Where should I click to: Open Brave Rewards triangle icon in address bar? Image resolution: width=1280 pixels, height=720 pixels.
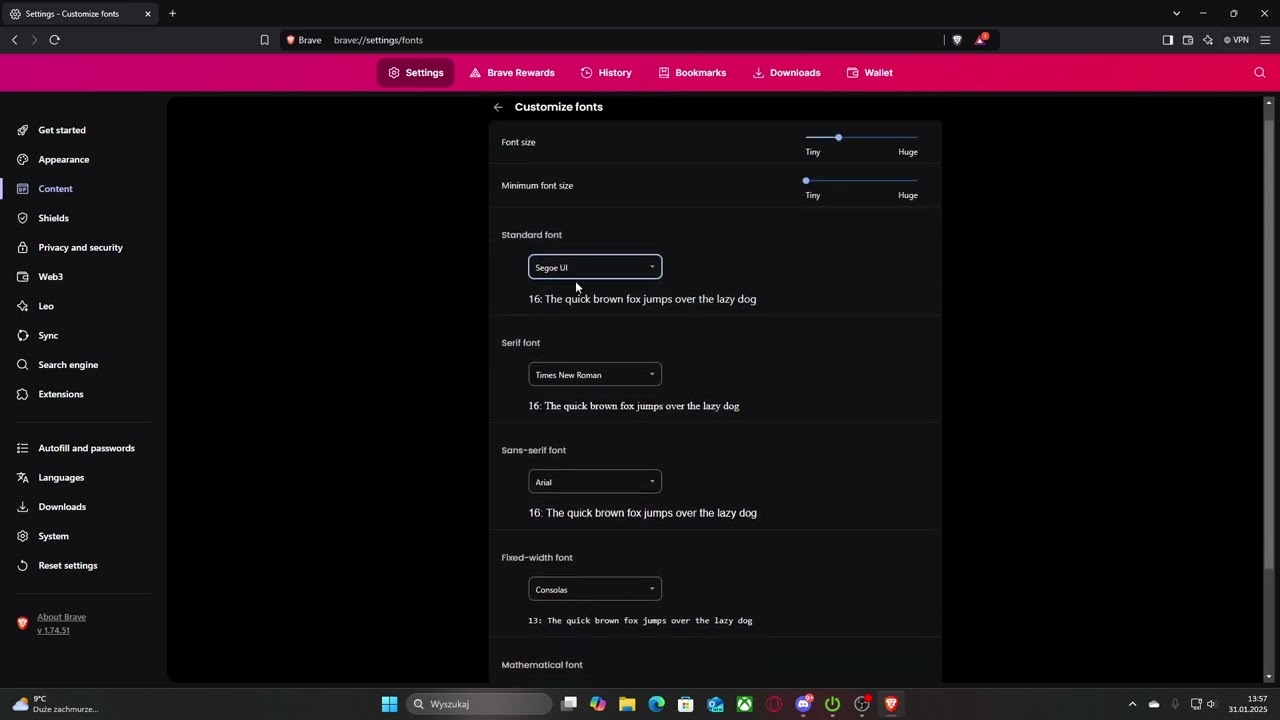(x=981, y=40)
